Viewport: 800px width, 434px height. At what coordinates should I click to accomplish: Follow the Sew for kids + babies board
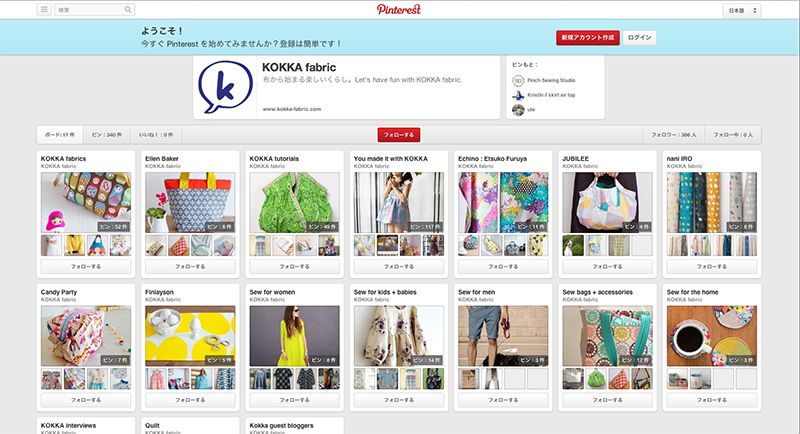(398, 400)
